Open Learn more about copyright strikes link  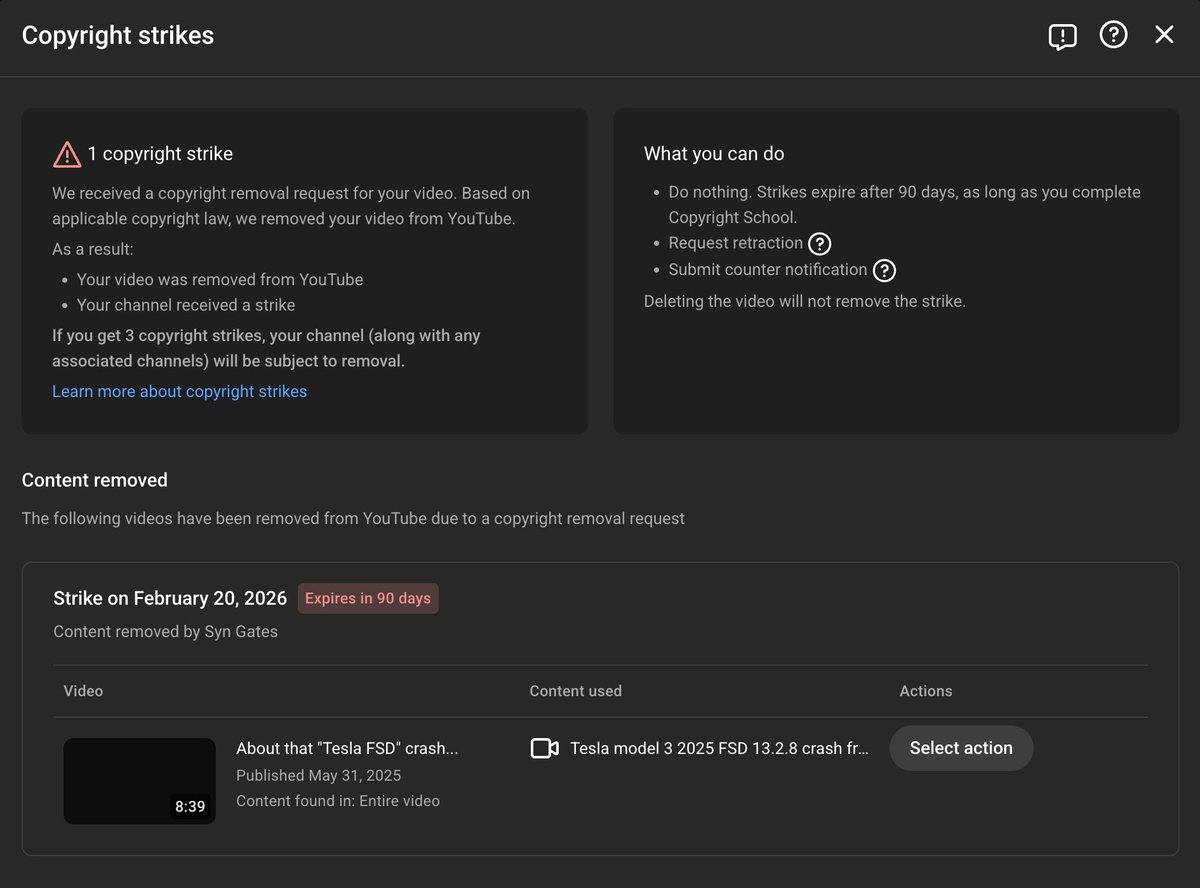click(x=180, y=391)
